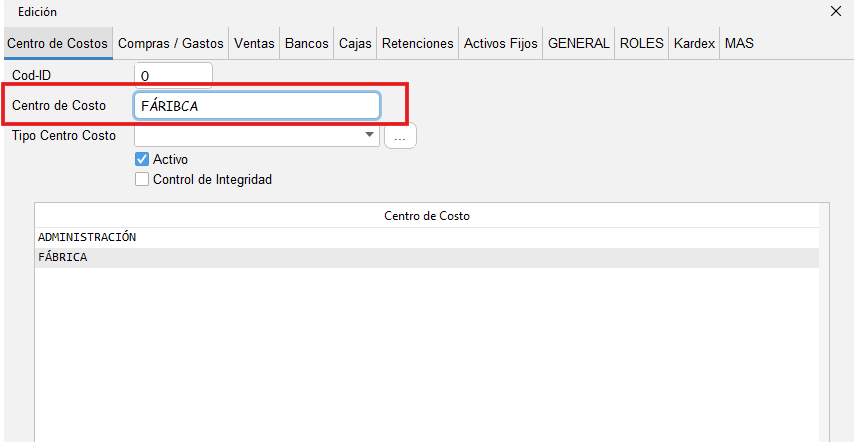Switch to the Kardex tab
Viewport: 854px width, 442px height.
click(694, 44)
